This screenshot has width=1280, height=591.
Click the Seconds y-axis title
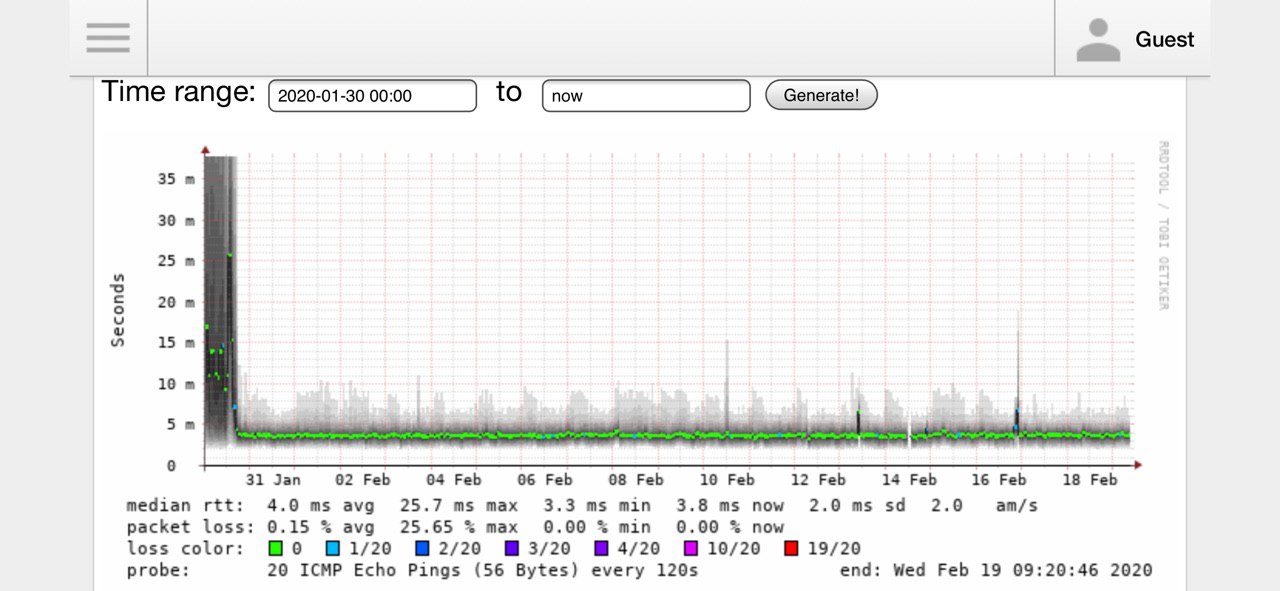click(118, 310)
